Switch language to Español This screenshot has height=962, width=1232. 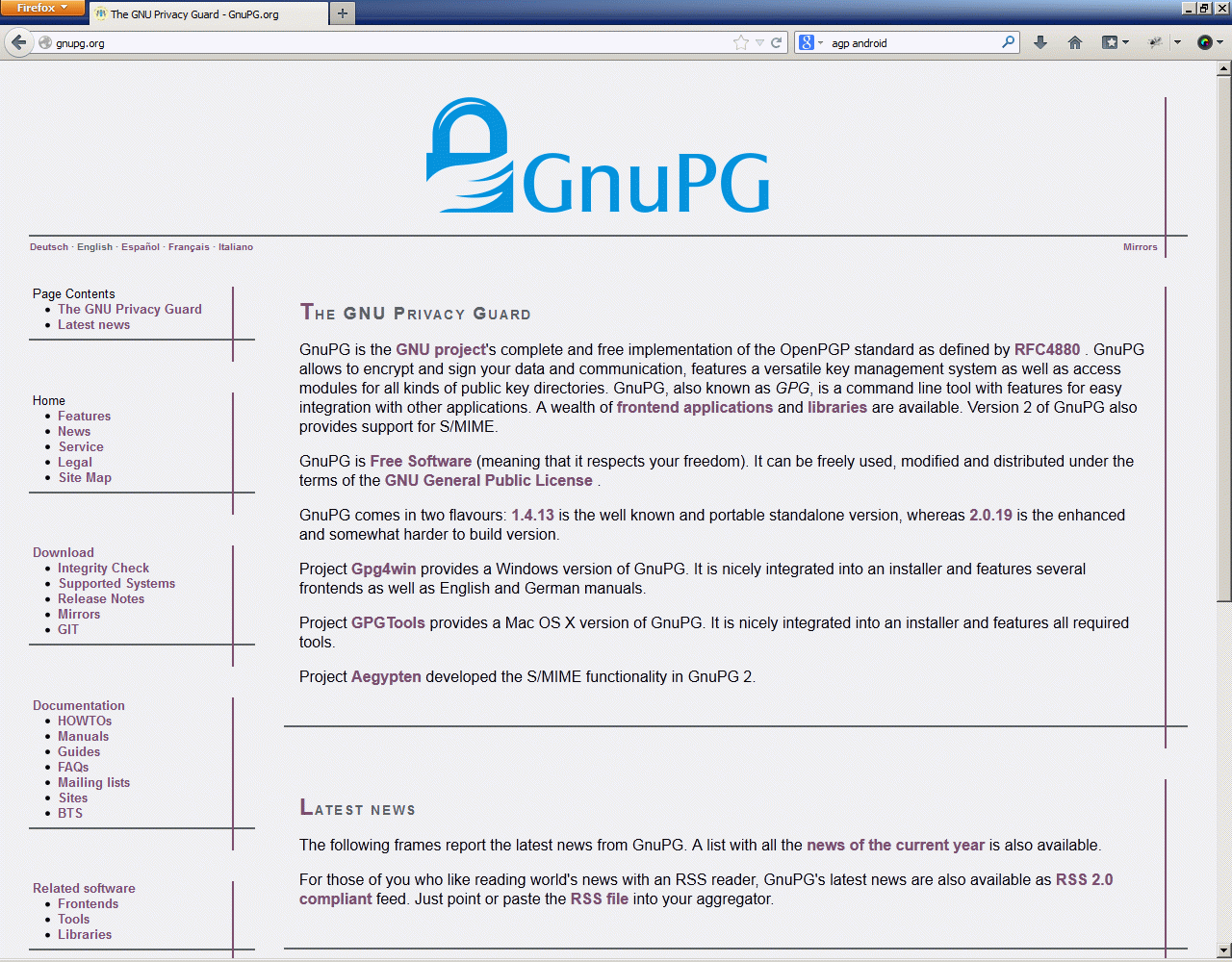coord(141,247)
